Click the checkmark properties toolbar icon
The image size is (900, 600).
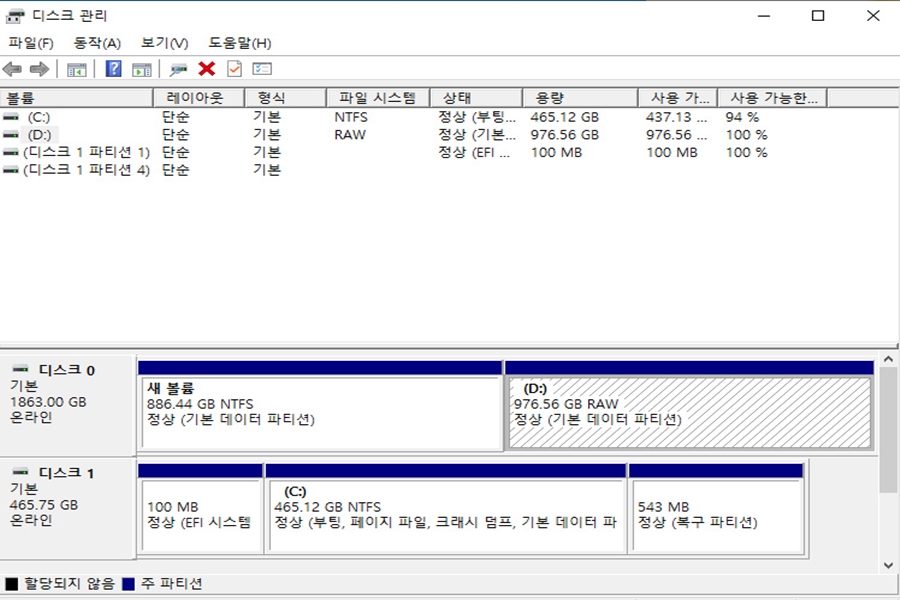point(234,69)
